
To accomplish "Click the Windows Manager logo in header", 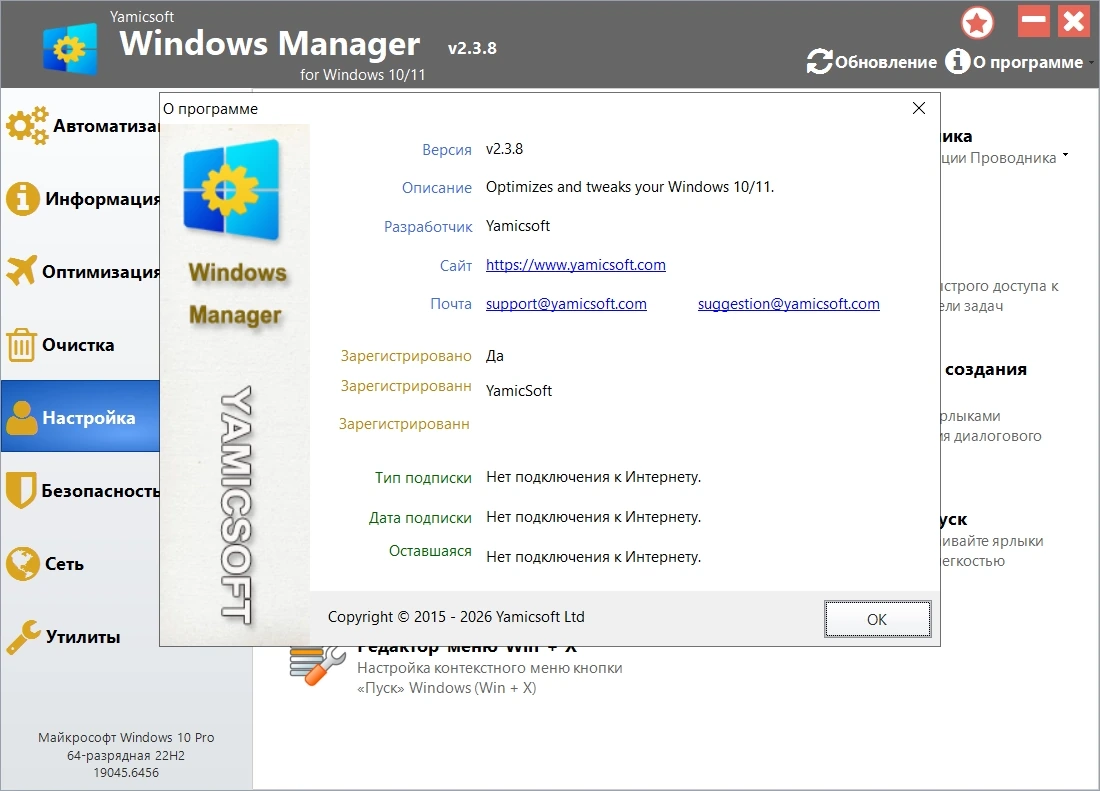I will tap(70, 48).
